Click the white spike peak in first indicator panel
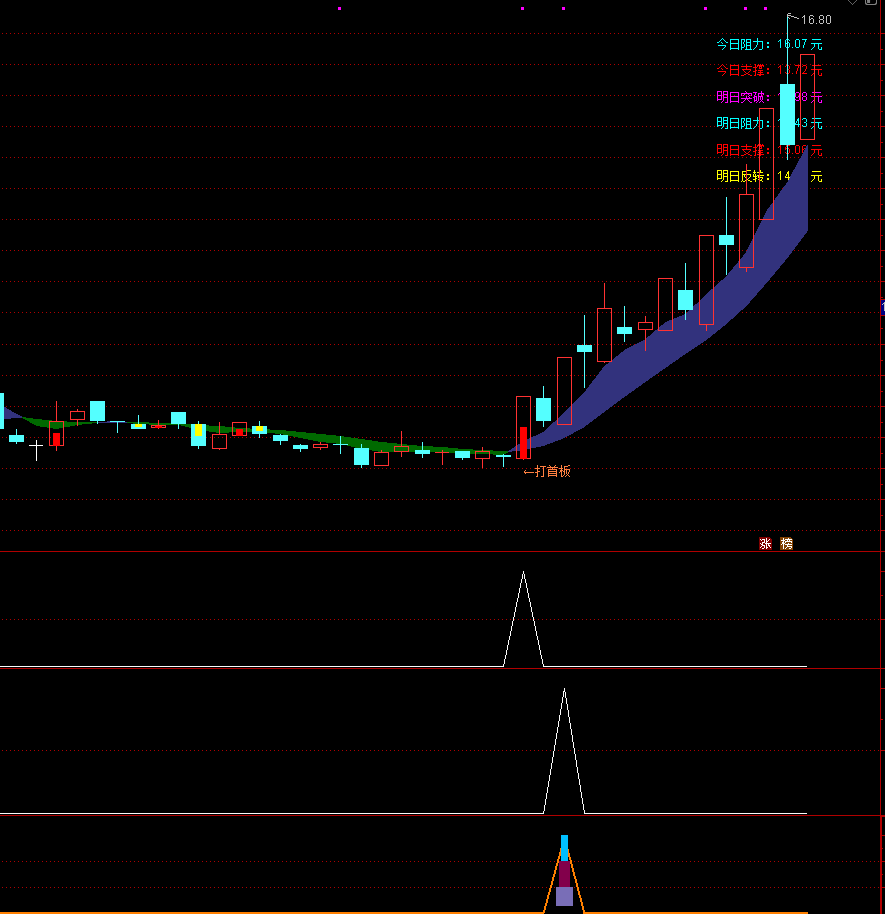The image size is (885, 914). pyautogui.click(x=523, y=574)
